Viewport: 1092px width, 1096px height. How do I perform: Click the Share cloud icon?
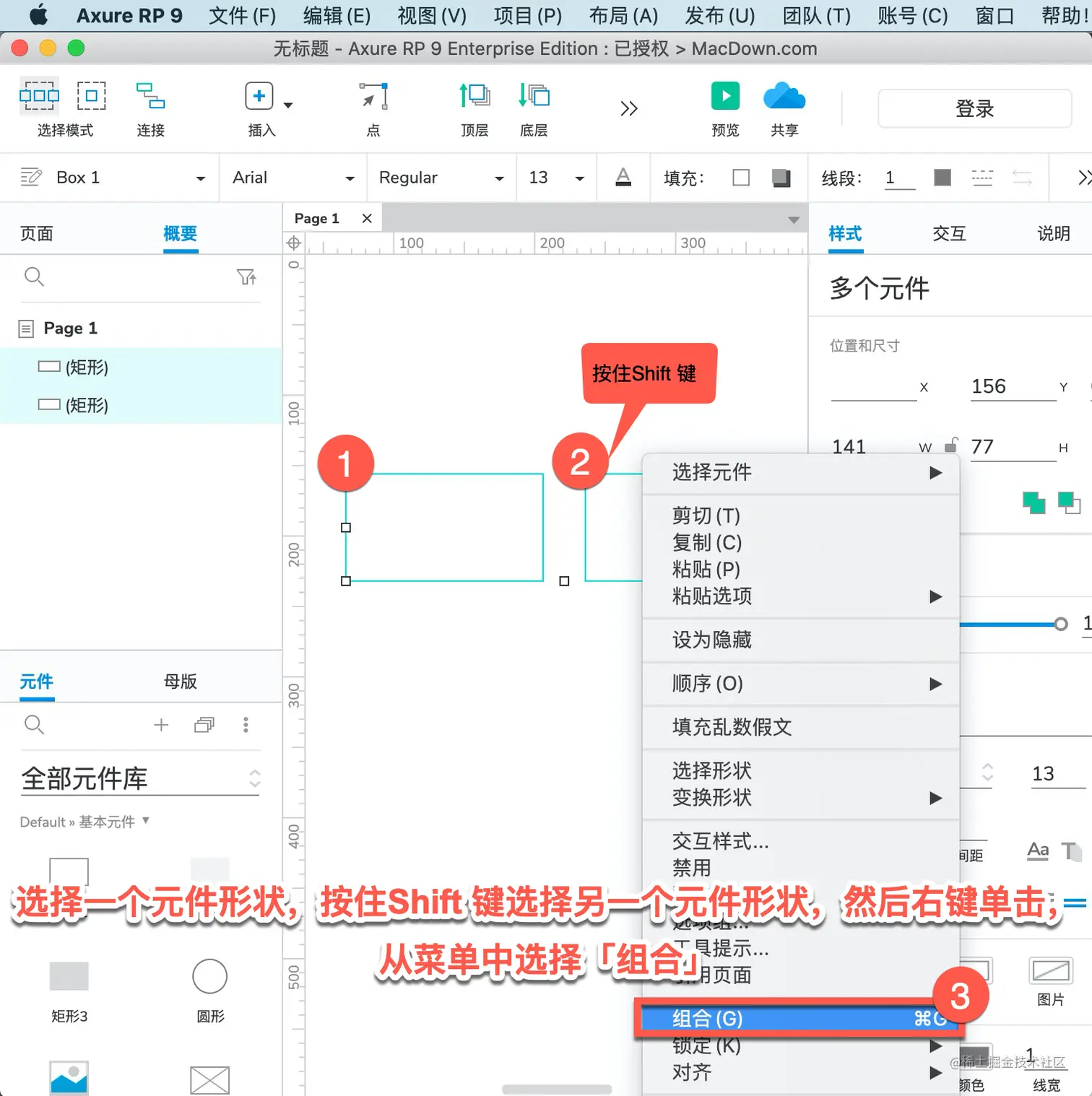(784, 96)
